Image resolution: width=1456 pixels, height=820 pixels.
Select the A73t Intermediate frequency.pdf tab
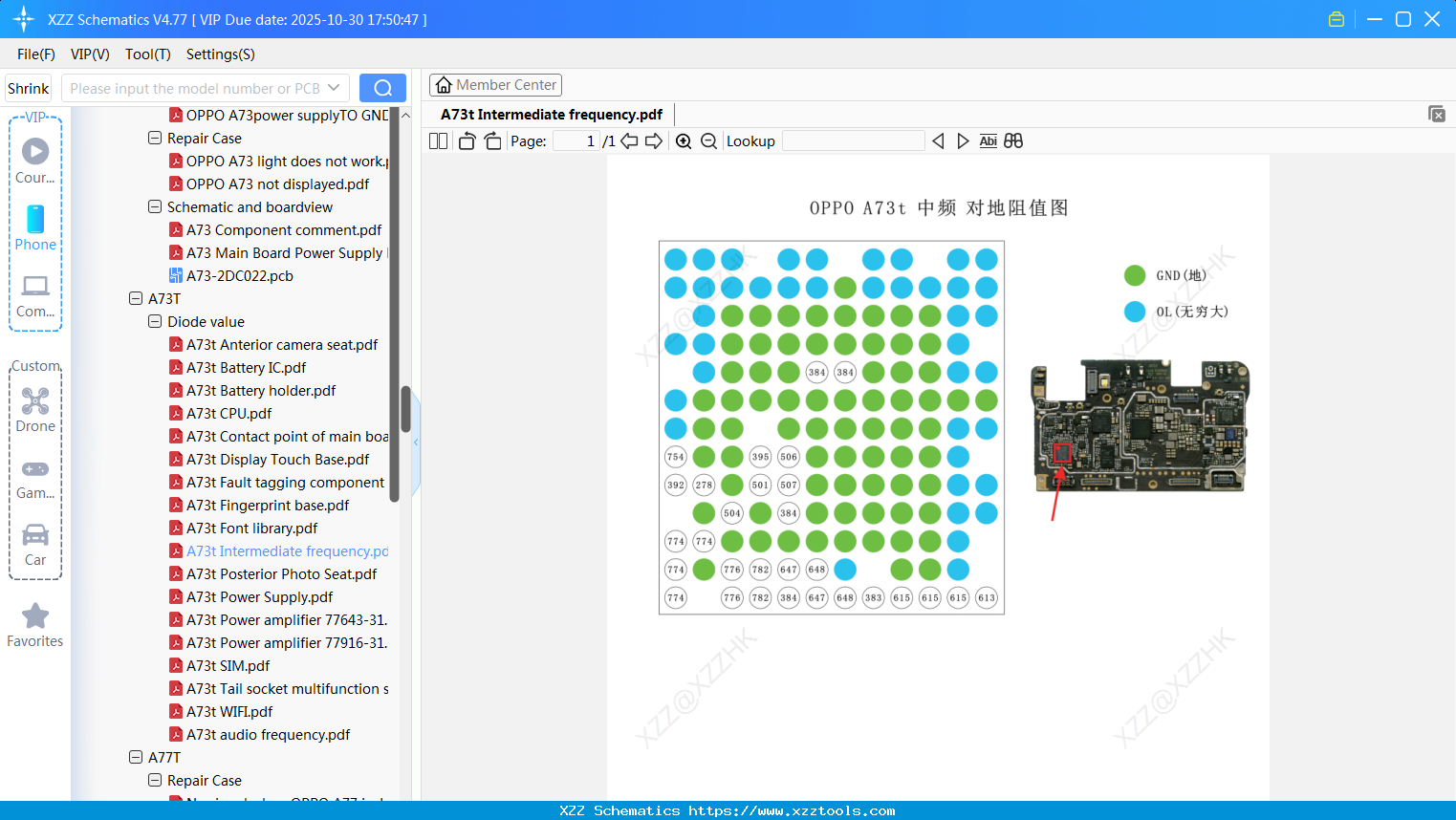552,115
